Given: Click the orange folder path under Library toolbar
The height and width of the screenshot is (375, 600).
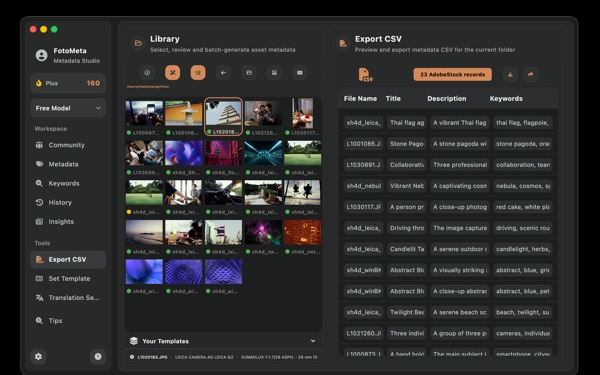Looking at the screenshot, I should point(148,87).
